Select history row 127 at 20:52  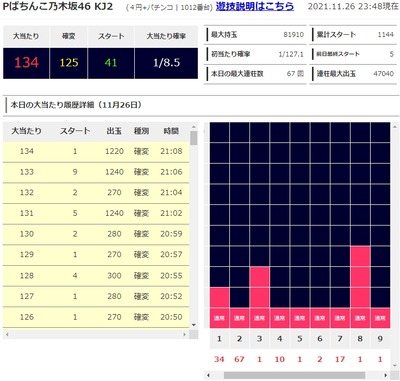pos(96,297)
